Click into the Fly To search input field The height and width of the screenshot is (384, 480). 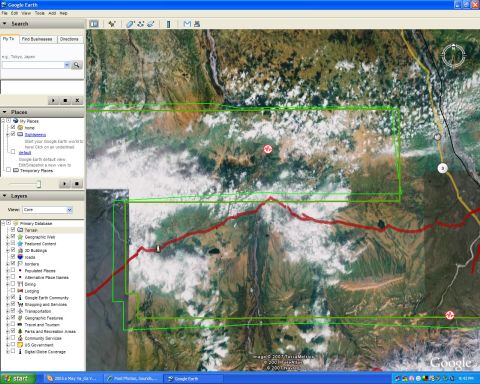pos(33,65)
